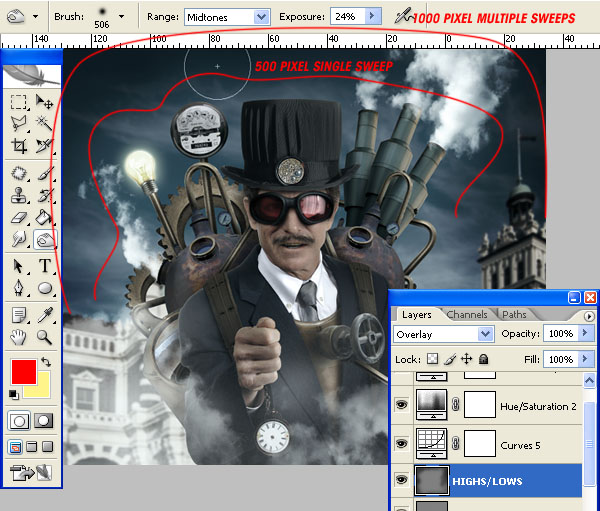Switch to the Channels tab
The height and width of the screenshot is (511, 600).
click(467, 315)
